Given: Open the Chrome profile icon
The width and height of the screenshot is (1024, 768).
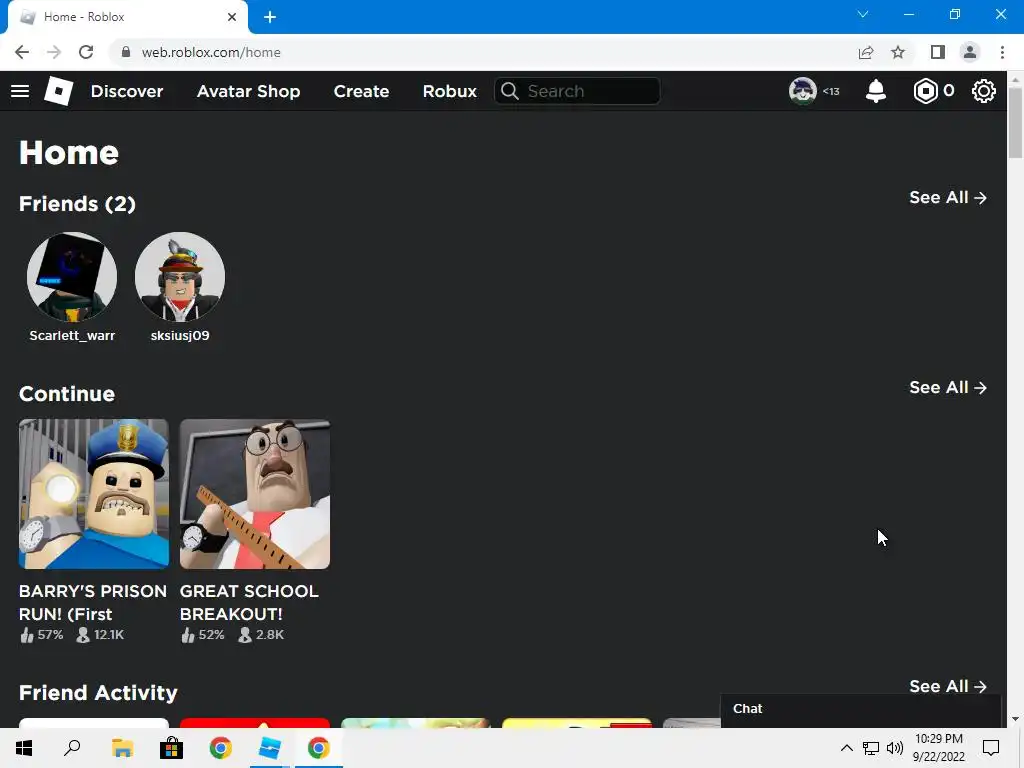Looking at the screenshot, I should [x=970, y=52].
